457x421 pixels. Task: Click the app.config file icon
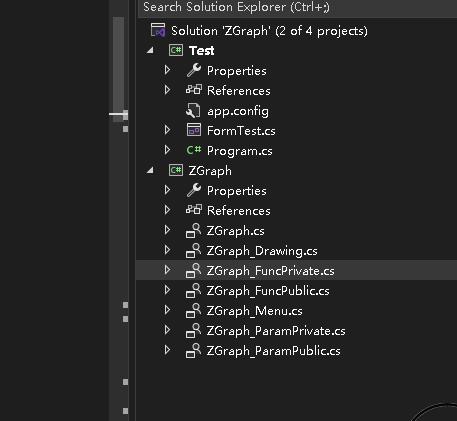(193, 110)
